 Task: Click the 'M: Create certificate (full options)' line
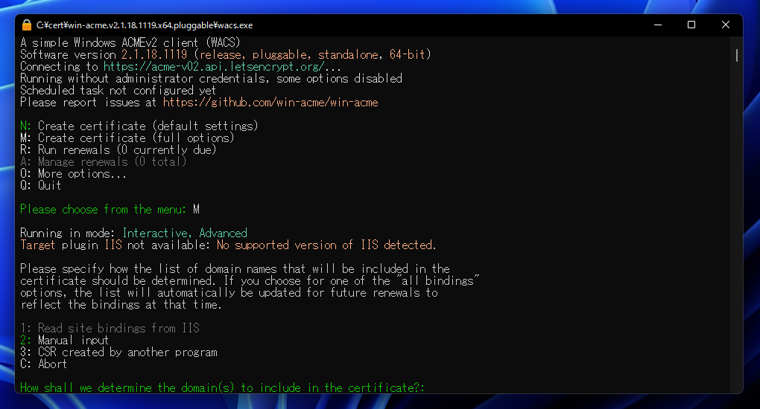tap(126, 138)
